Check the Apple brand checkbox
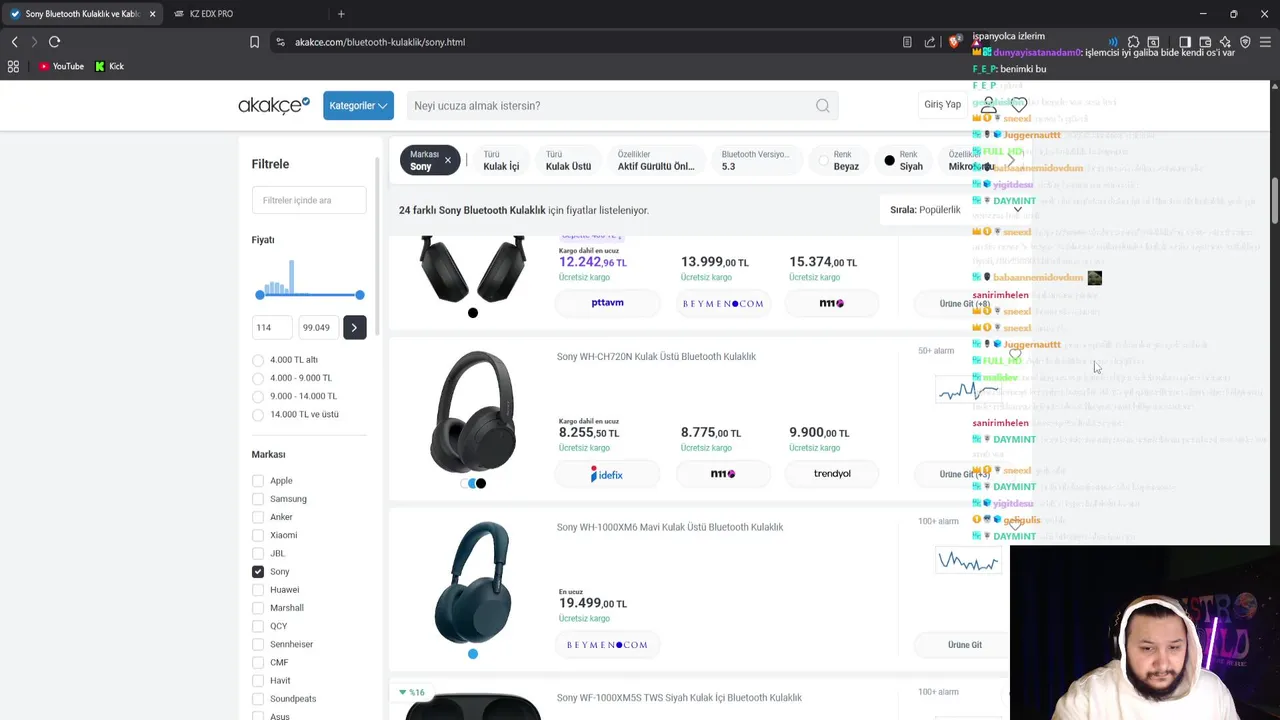The image size is (1280, 720). point(258,481)
